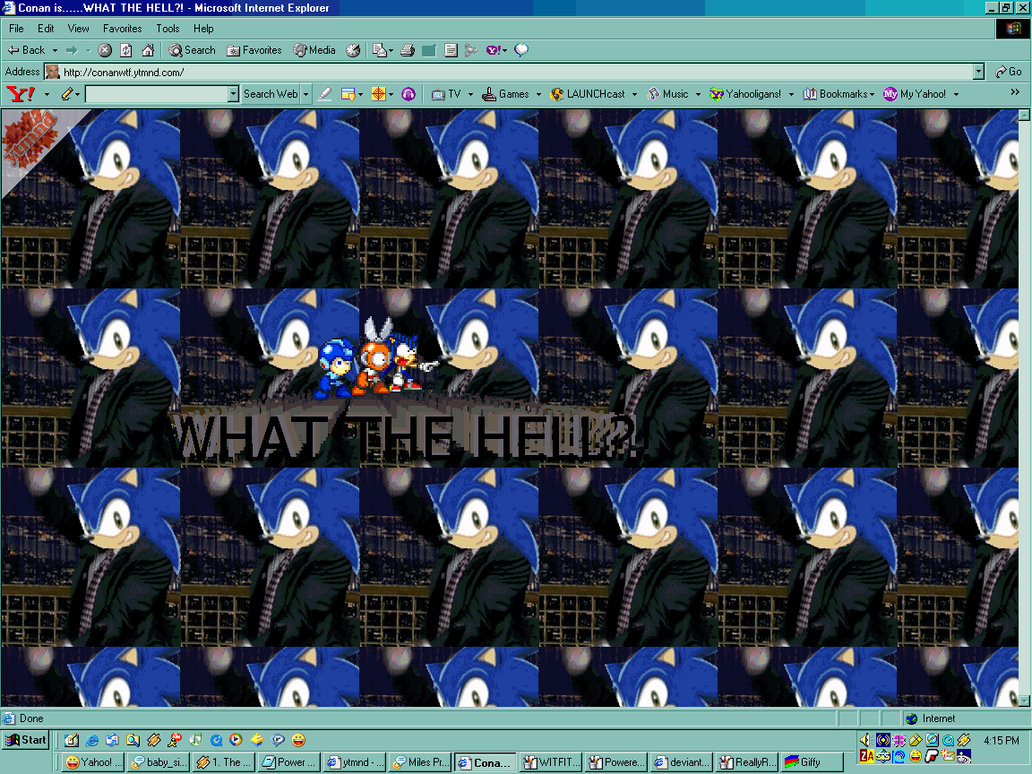
Task: Stop page loading with the Stop icon
Action: [105, 50]
